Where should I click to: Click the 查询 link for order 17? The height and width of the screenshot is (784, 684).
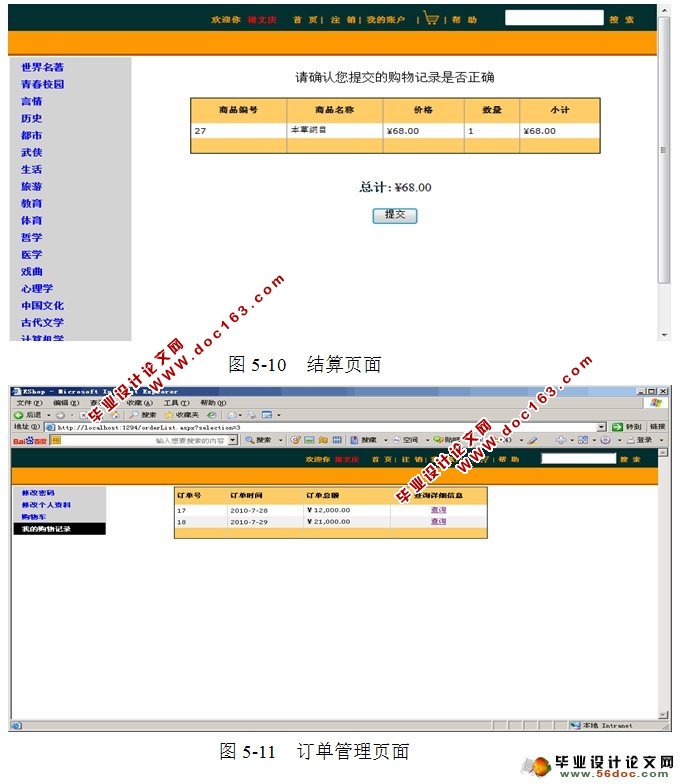click(438, 510)
